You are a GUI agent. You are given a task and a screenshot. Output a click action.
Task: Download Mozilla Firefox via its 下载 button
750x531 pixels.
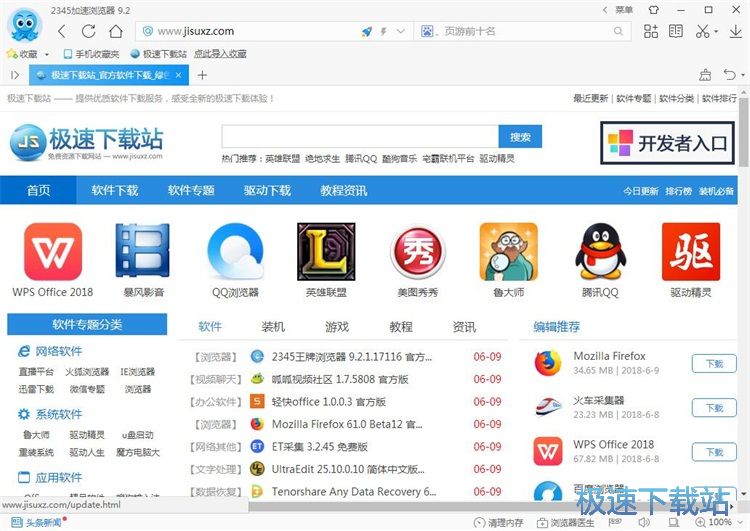click(714, 364)
